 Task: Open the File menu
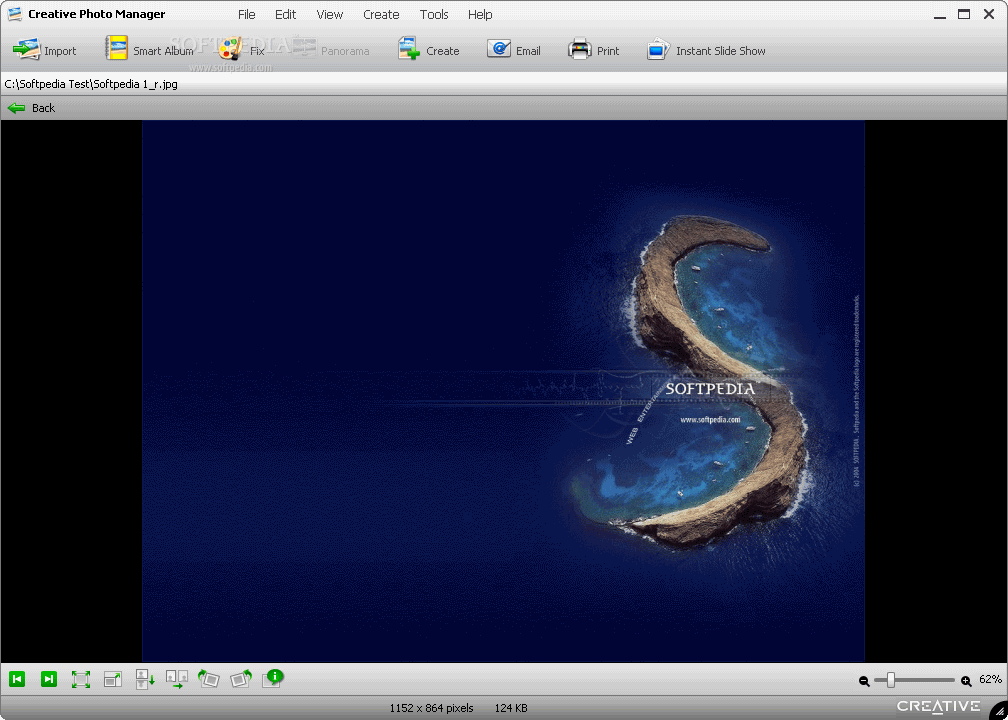click(x=247, y=14)
